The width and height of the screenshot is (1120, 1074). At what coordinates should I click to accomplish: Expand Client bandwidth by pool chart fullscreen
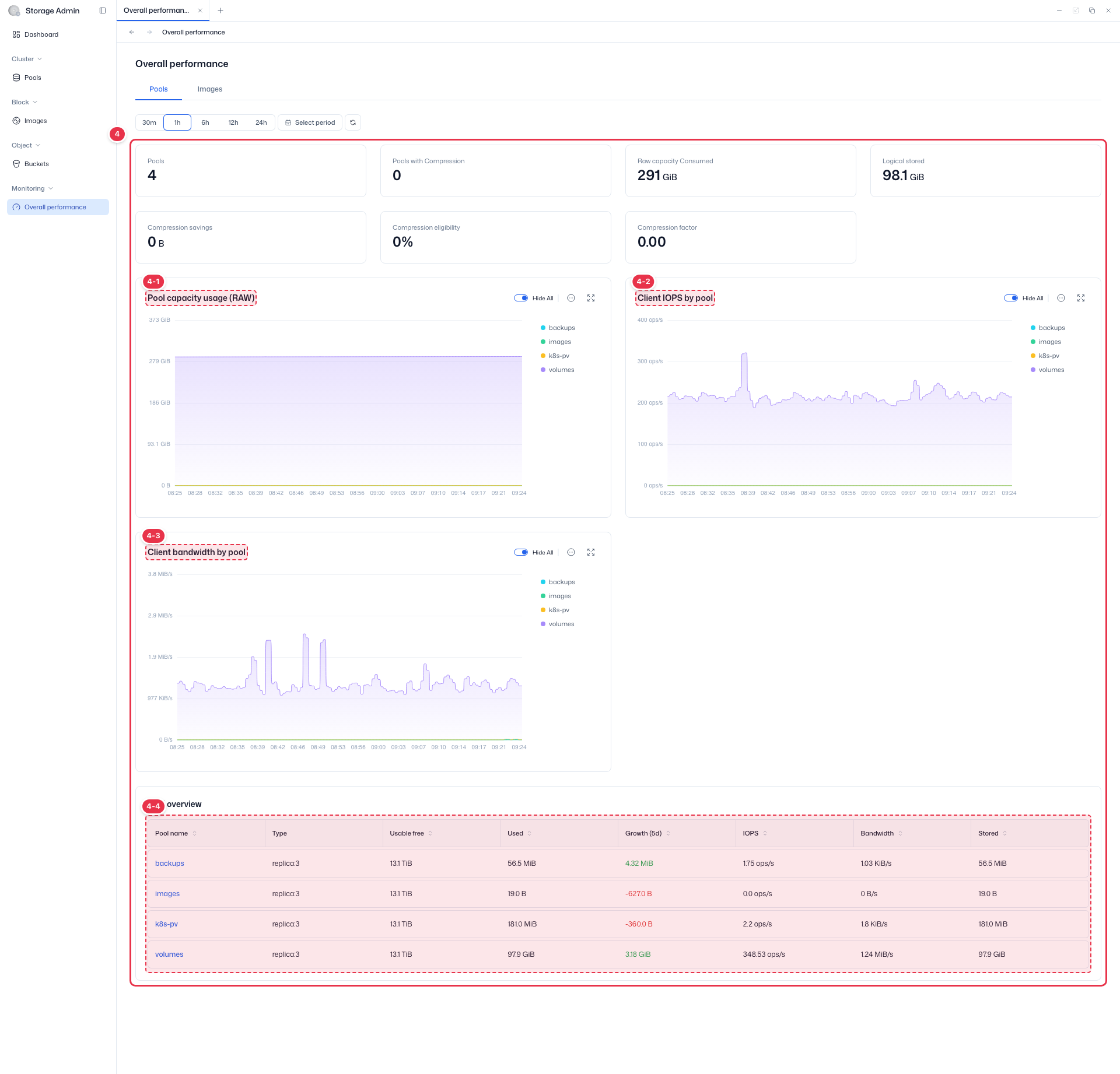point(591,552)
